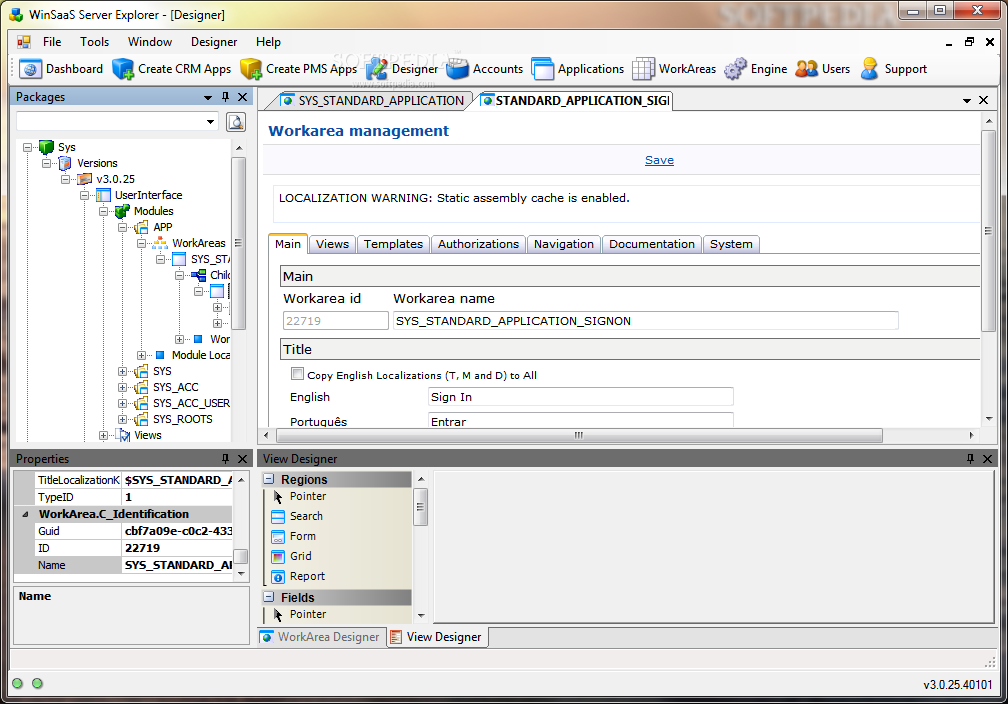Open the document tab list dropdown arrow
Screen dimensions: 1008x704
[966, 101]
